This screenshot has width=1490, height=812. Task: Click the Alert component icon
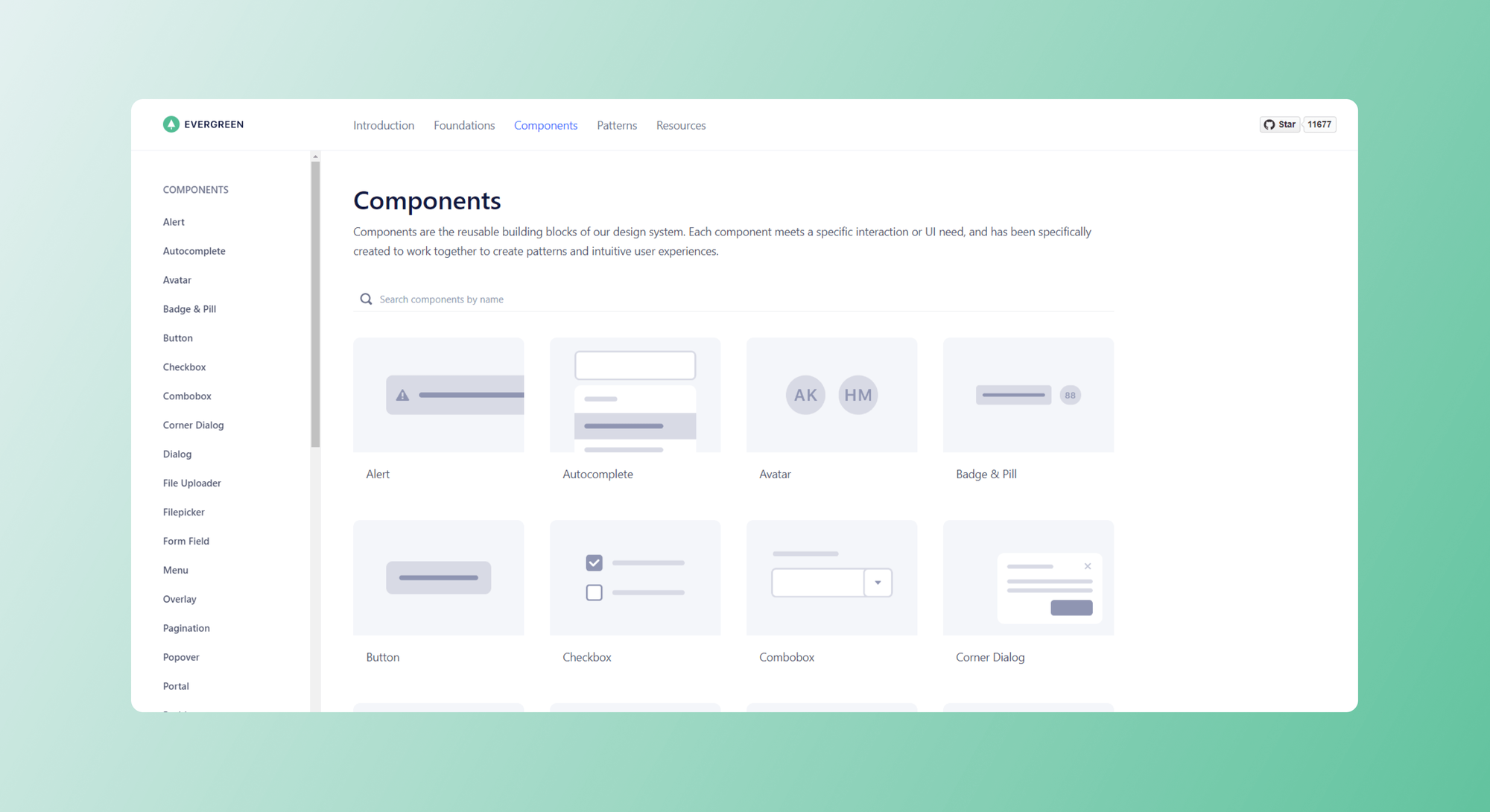coord(438,394)
